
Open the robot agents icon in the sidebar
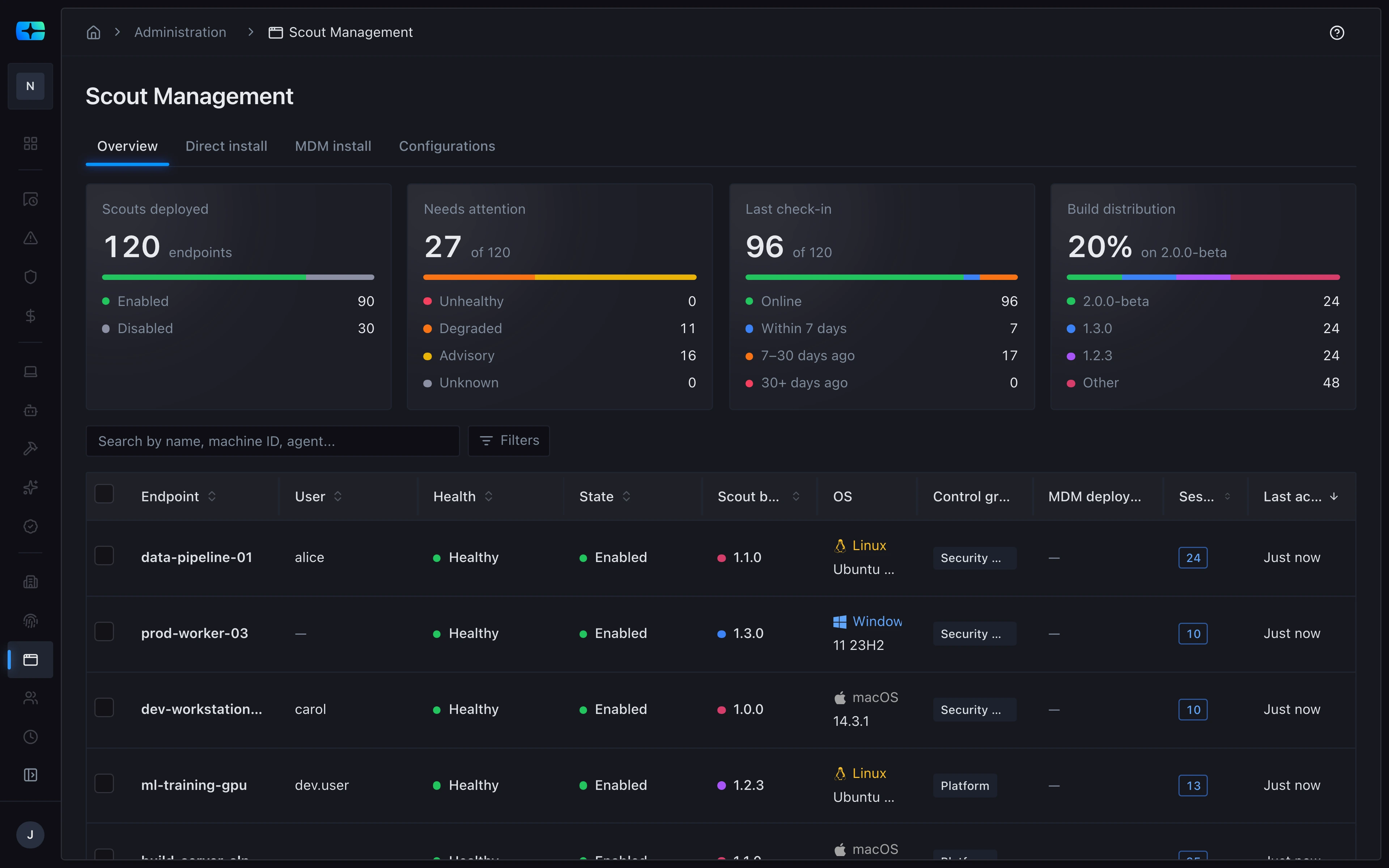coord(30,410)
